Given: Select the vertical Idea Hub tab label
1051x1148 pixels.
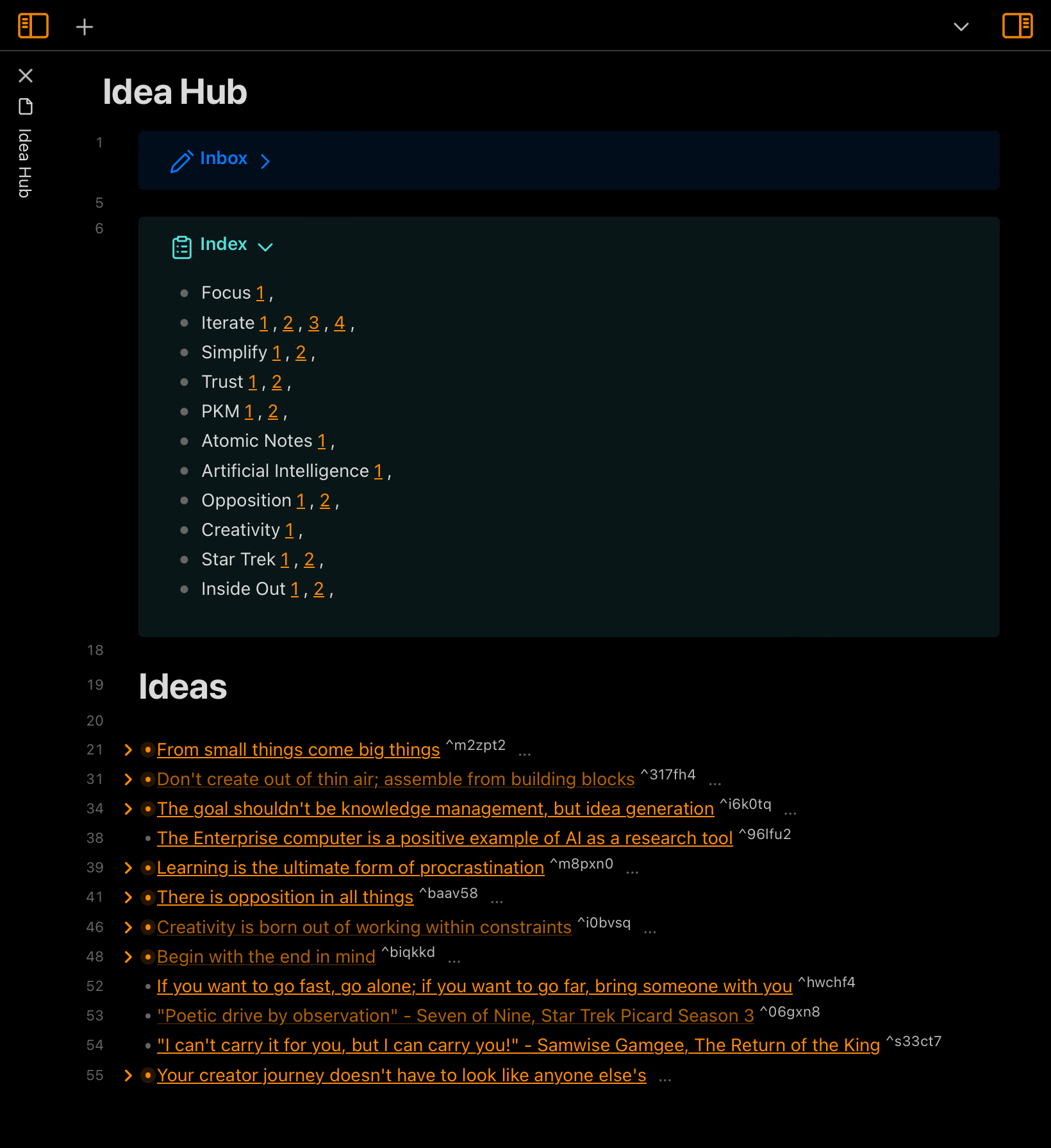Looking at the screenshot, I should (x=25, y=163).
